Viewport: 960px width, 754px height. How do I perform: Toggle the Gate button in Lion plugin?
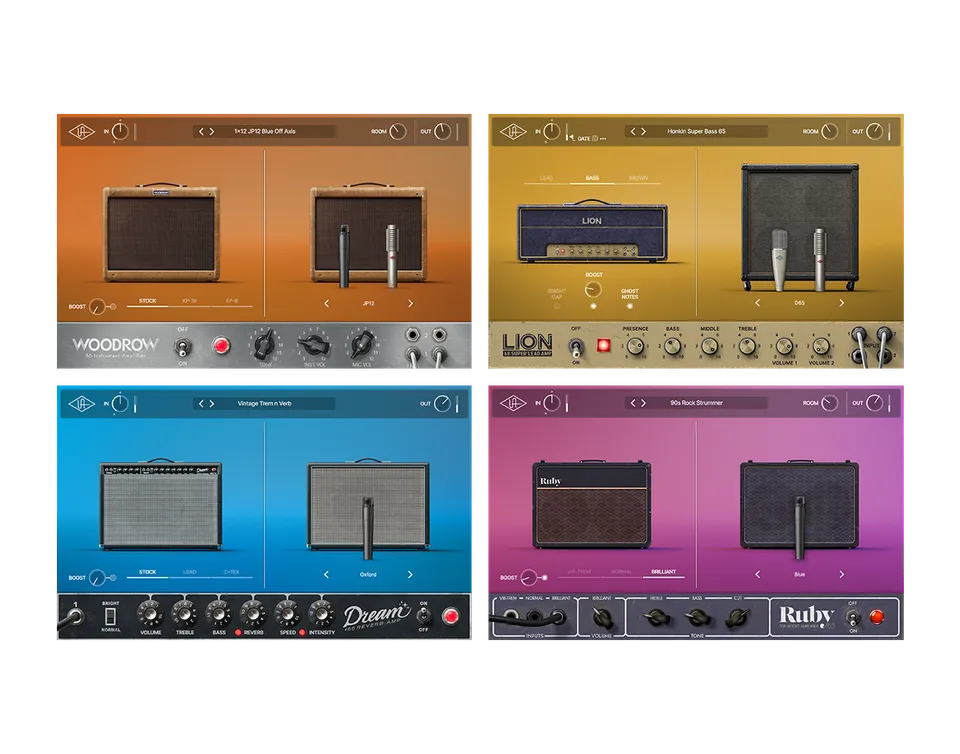pyautogui.click(x=594, y=139)
